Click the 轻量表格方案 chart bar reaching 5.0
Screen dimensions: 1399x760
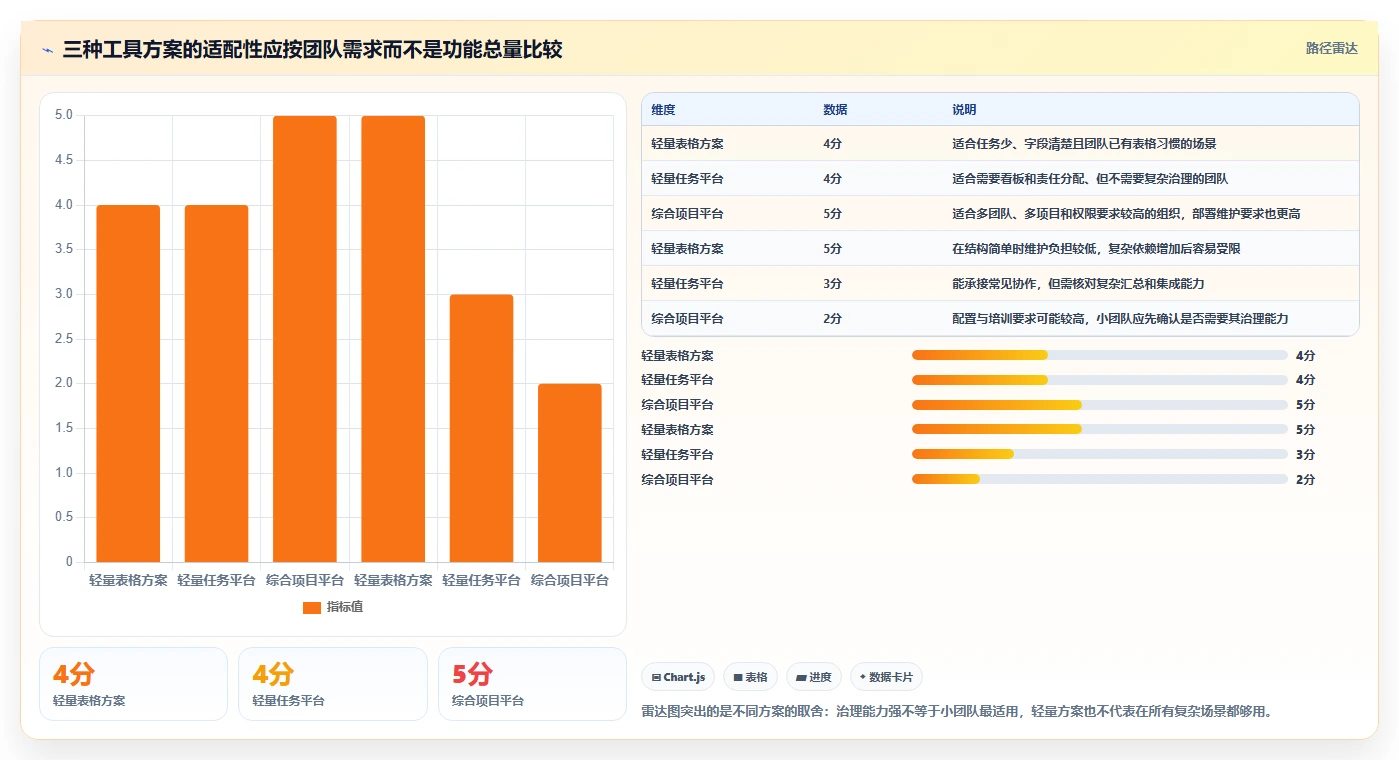click(x=393, y=339)
